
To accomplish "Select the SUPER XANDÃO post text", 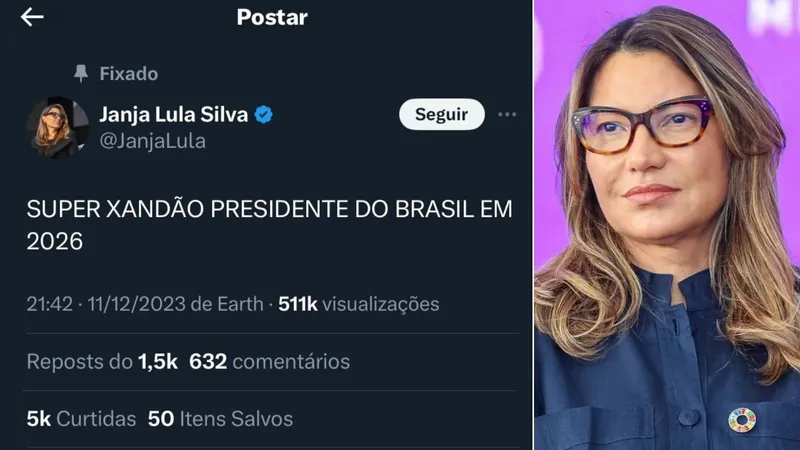I will [x=269, y=225].
